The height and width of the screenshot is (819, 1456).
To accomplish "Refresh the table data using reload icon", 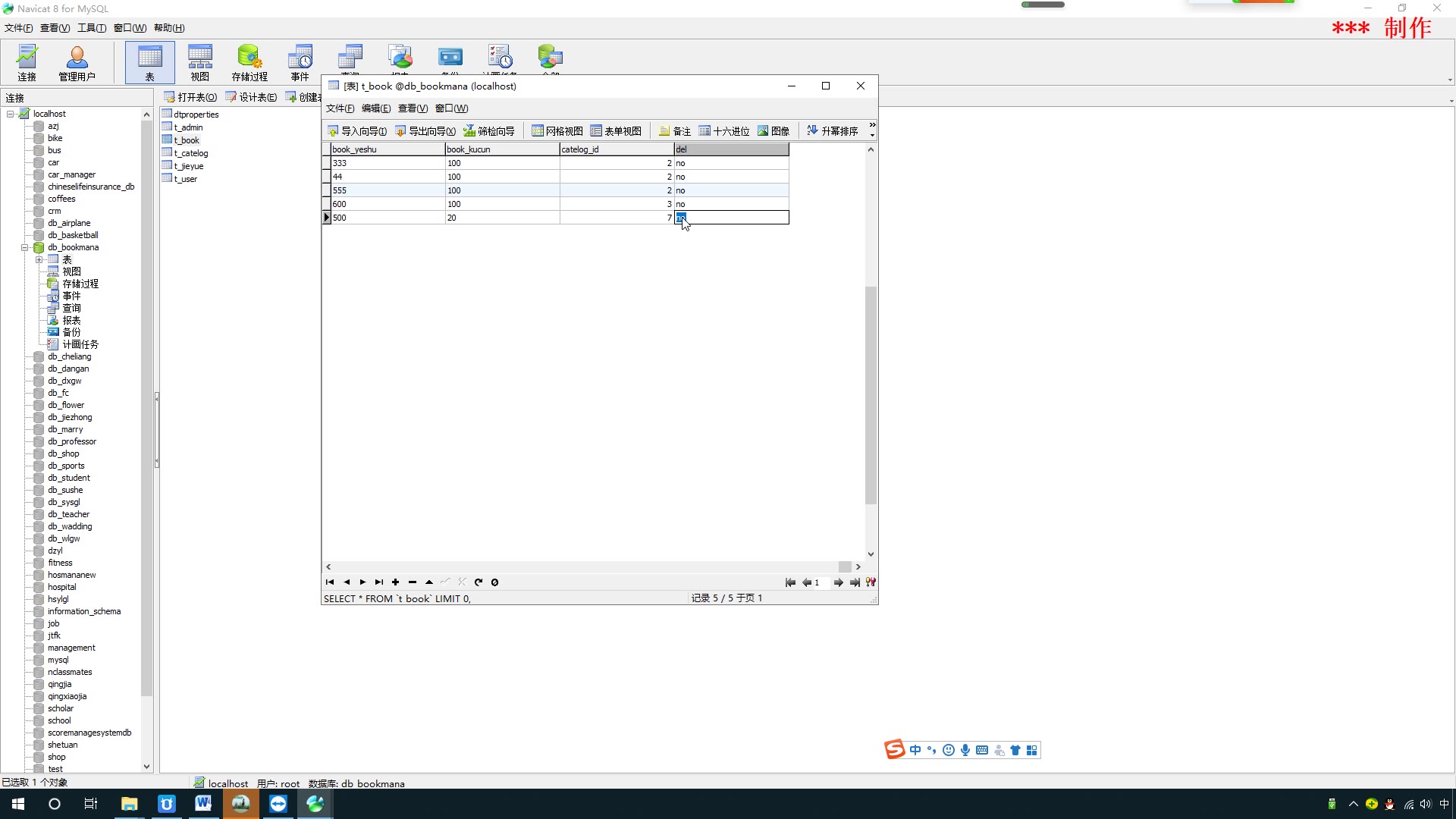I will pyautogui.click(x=479, y=582).
